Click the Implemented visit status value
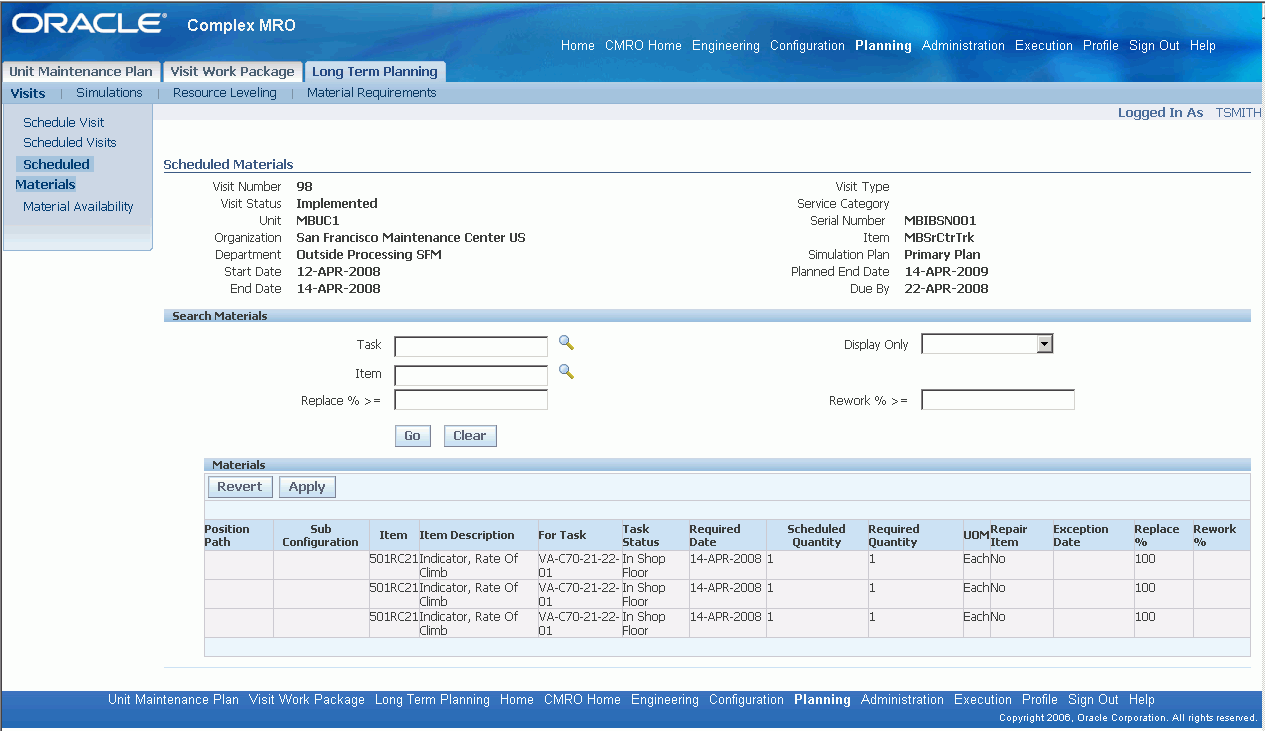 (x=337, y=203)
